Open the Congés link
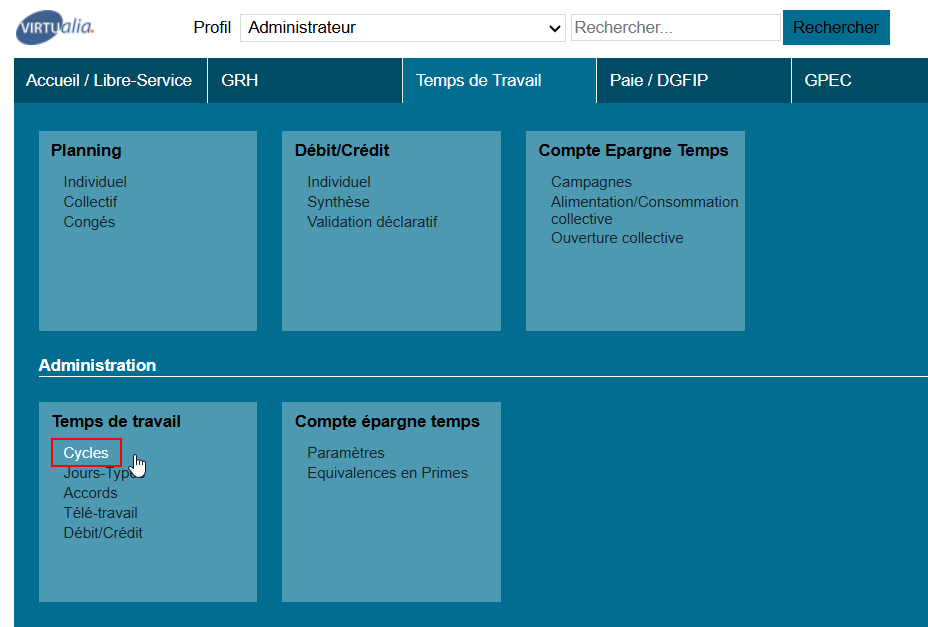This screenshot has width=928, height=627. pyautogui.click(x=89, y=222)
